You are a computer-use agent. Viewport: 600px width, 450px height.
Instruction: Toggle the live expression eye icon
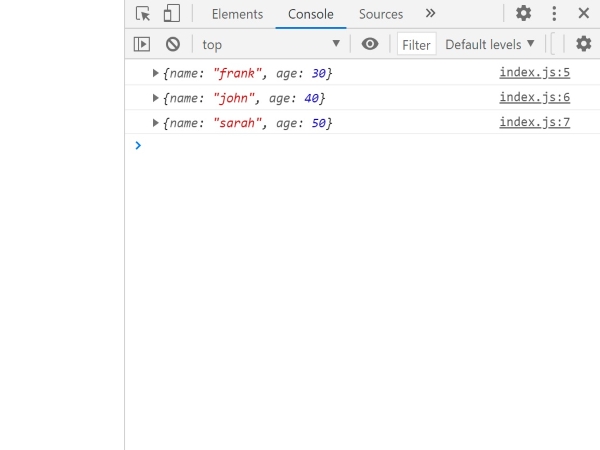[x=370, y=44]
